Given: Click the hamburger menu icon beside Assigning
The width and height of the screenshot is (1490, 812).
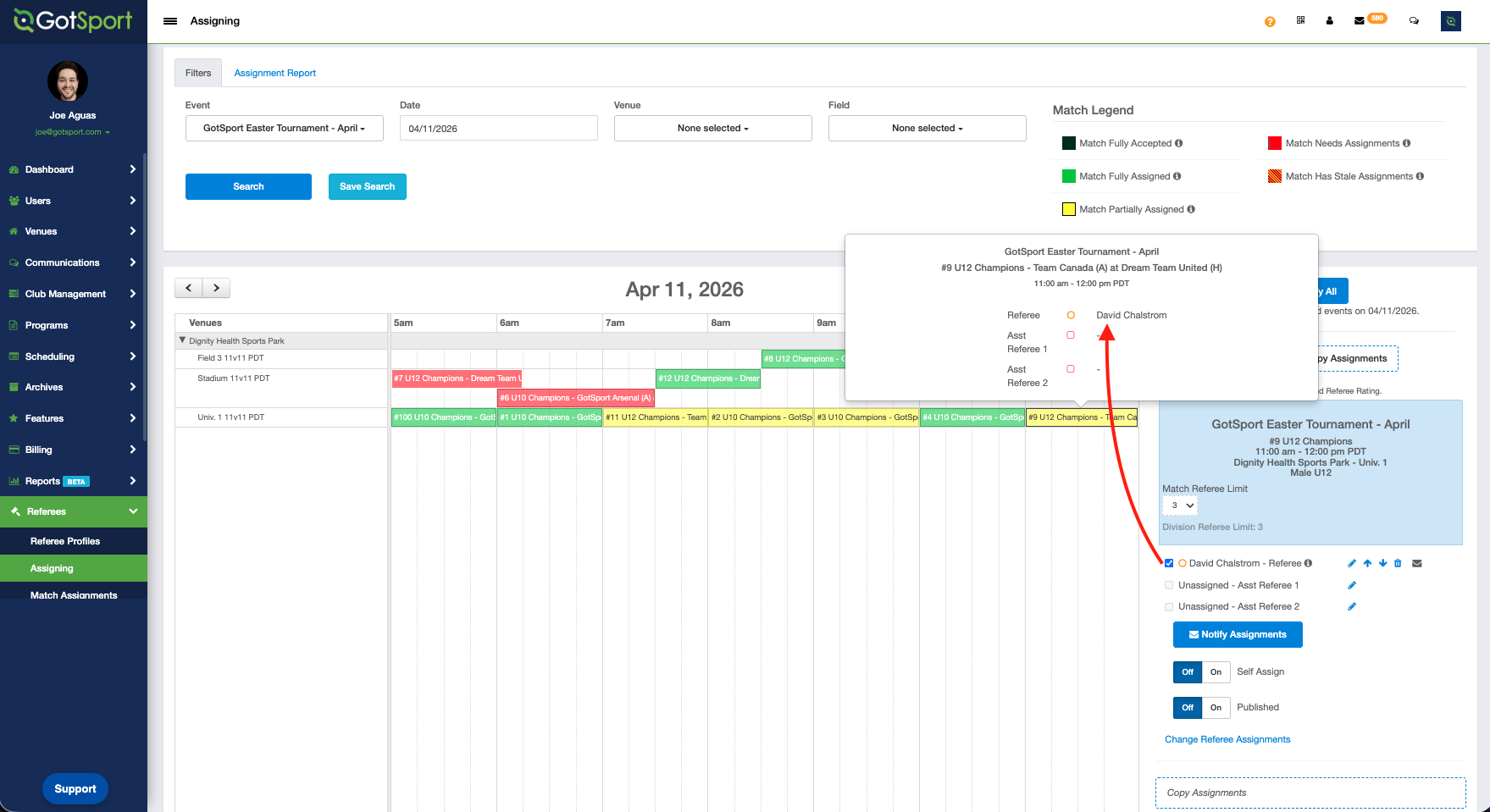Looking at the screenshot, I should (x=170, y=21).
